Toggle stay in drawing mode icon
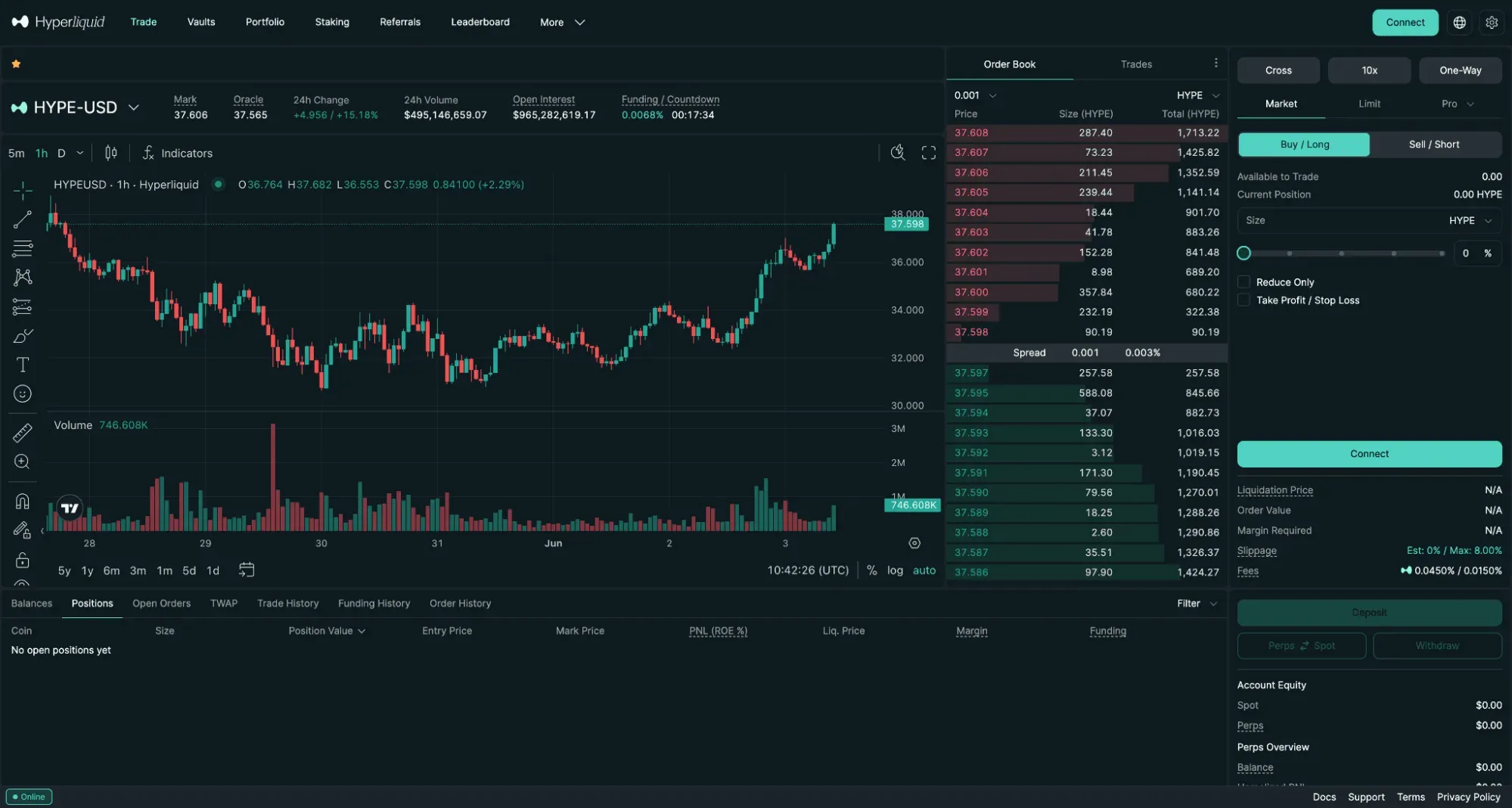Viewport: 1512px width, 808px height. [x=23, y=530]
